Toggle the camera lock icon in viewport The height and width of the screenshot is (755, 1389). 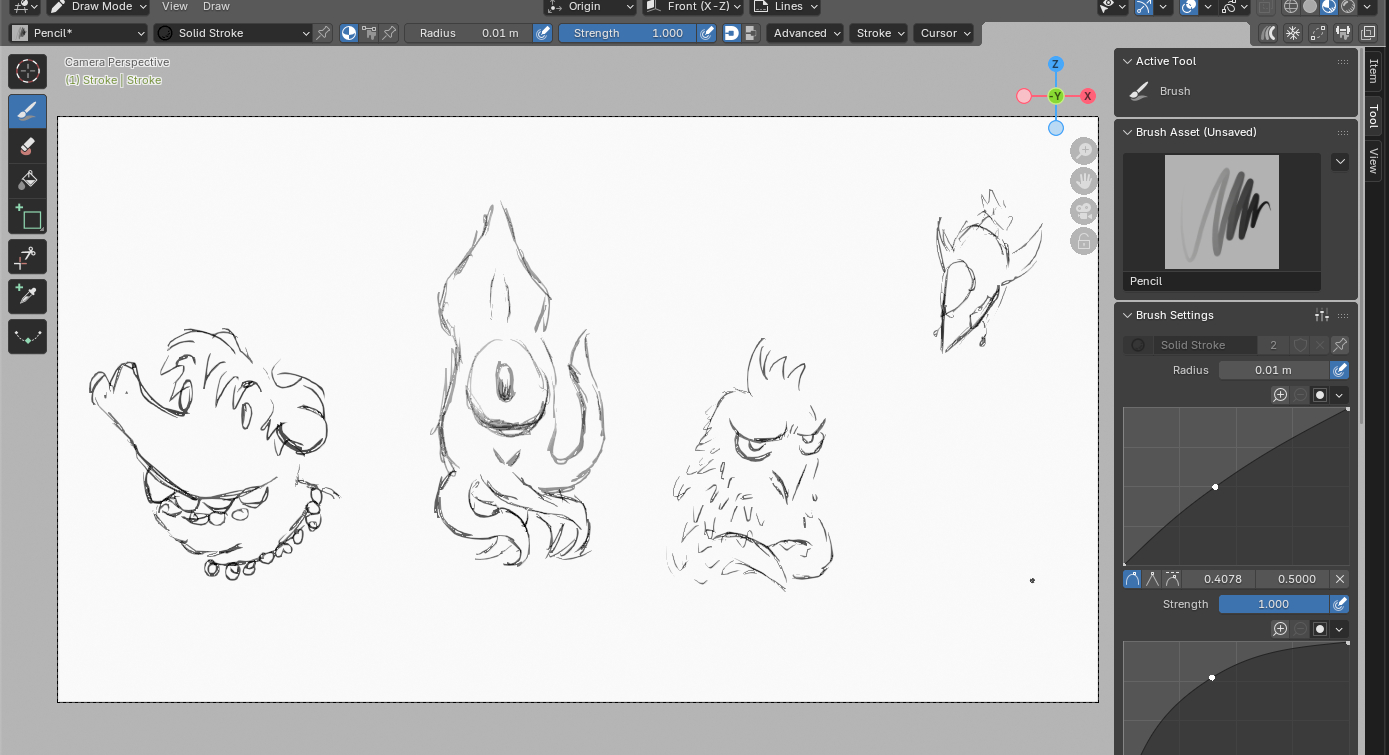(1084, 241)
